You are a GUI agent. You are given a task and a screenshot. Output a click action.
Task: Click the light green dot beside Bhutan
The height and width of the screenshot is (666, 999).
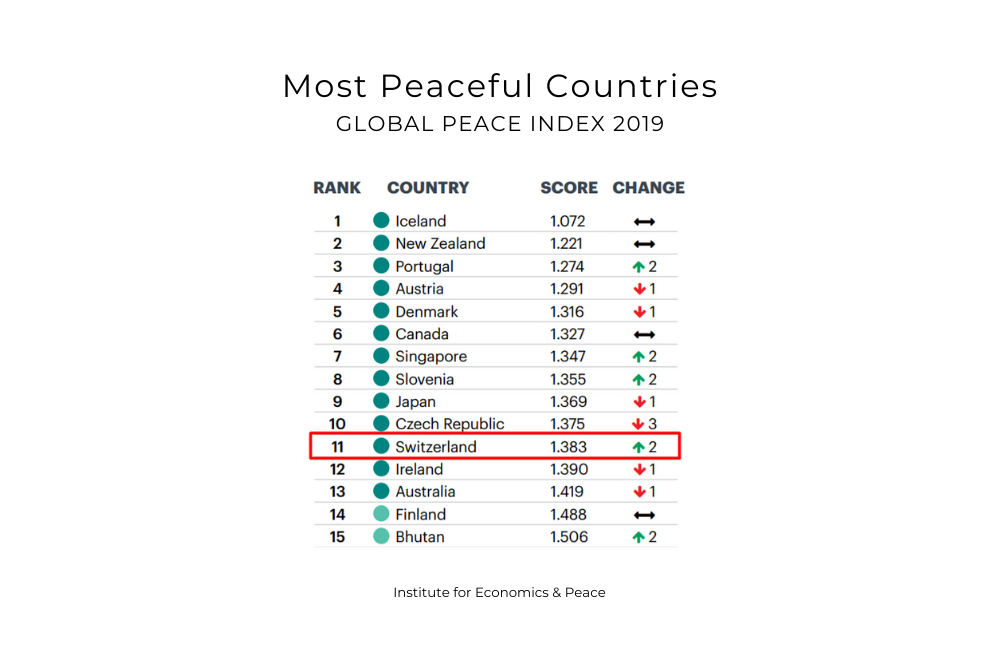point(381,537)
